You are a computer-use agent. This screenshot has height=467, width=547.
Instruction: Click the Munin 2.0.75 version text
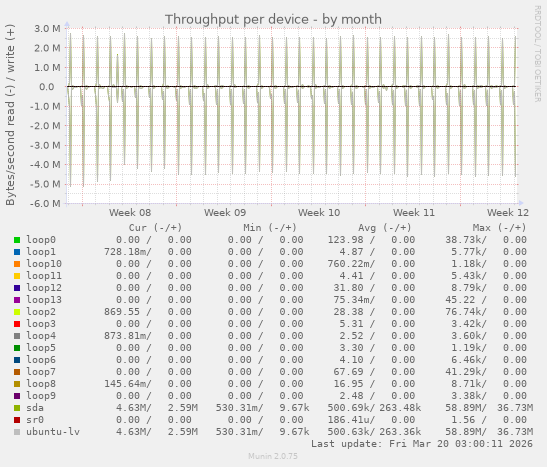click(273, 456)
